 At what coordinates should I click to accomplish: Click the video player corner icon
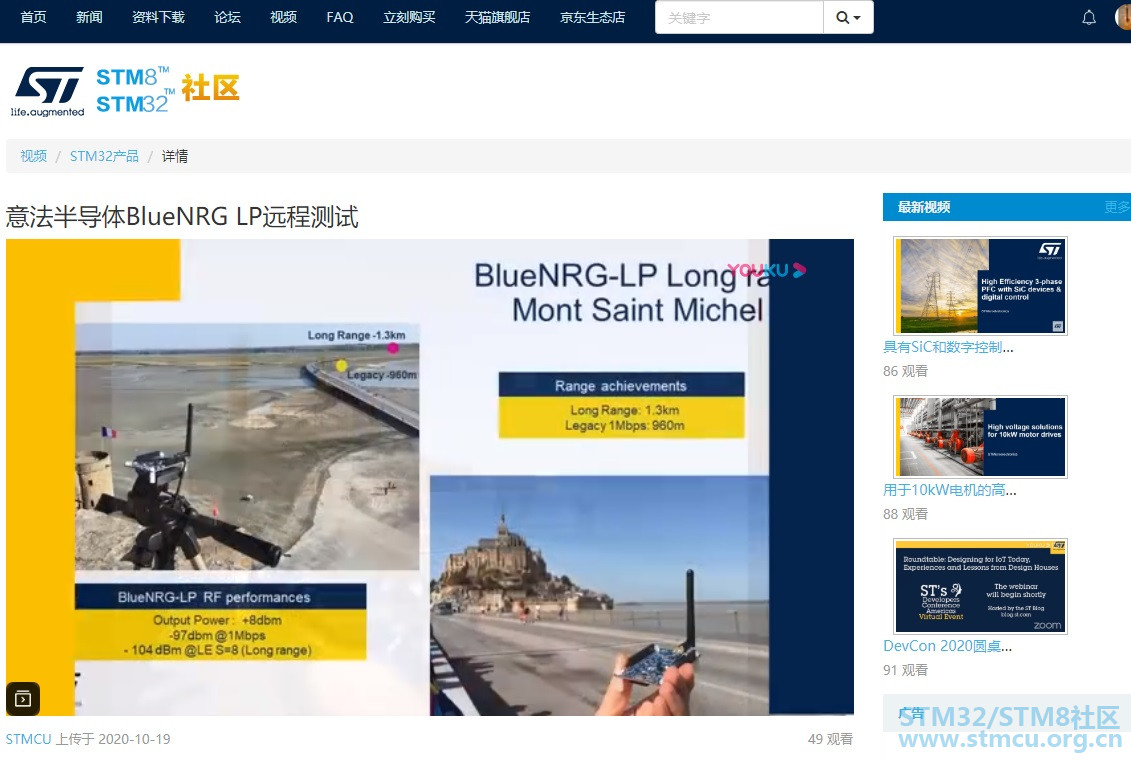tap(23, 698)
